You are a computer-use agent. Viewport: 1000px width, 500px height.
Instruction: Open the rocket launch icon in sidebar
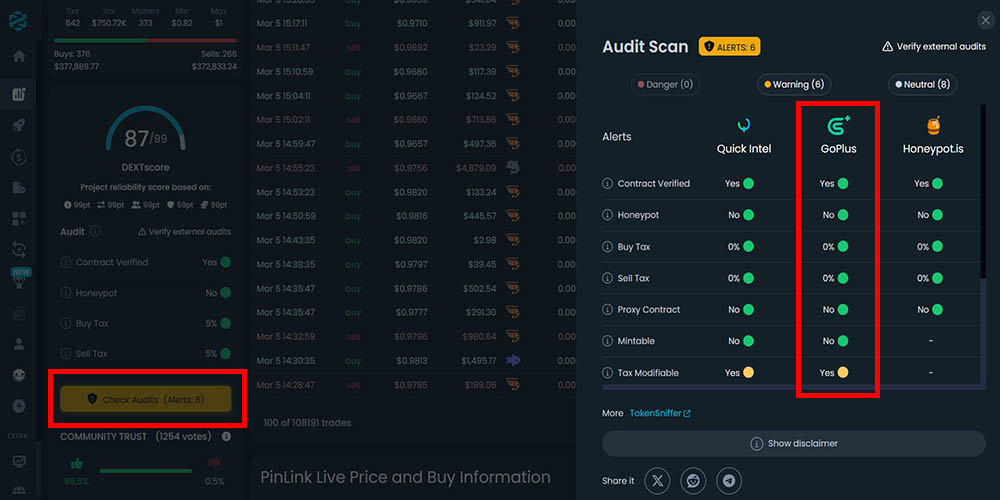[x=19, y=125]
